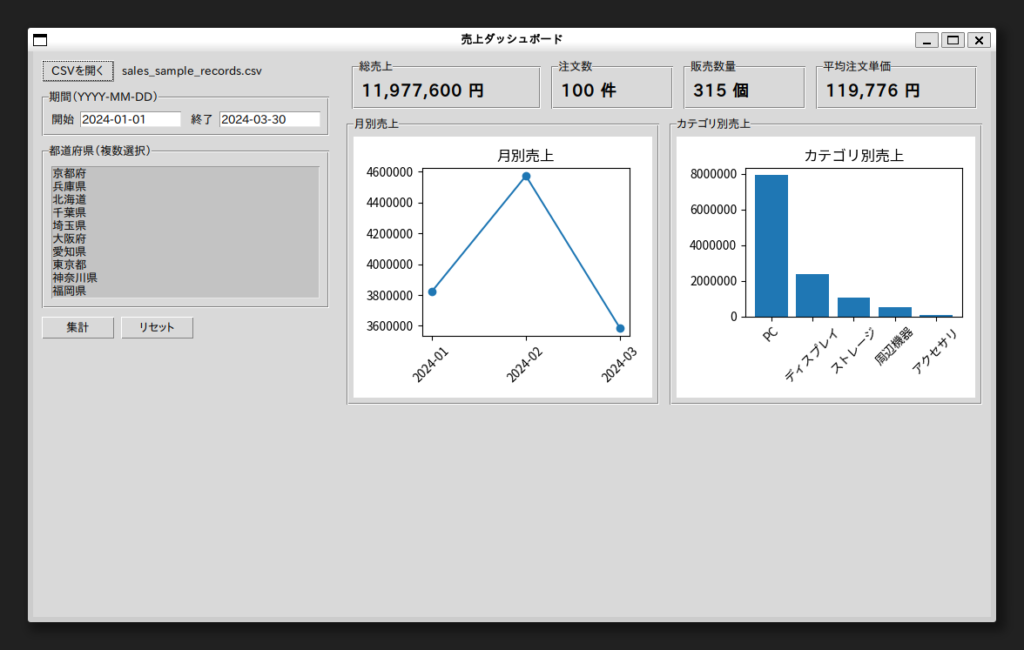Select 京都府 in the prefecture list
This screenshot has width=1024, height=650.
(70, 173)
